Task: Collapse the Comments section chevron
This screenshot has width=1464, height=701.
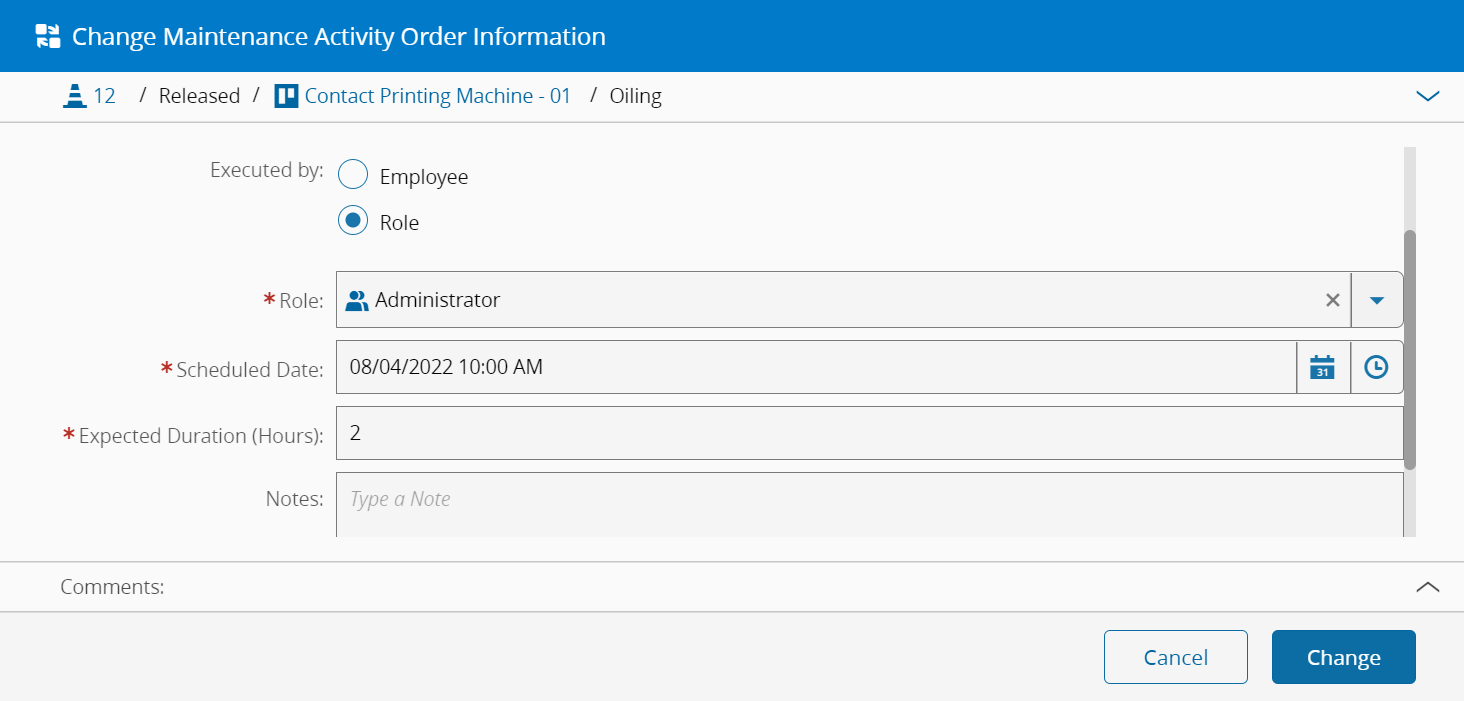Action: click(x=1427, y=587)
